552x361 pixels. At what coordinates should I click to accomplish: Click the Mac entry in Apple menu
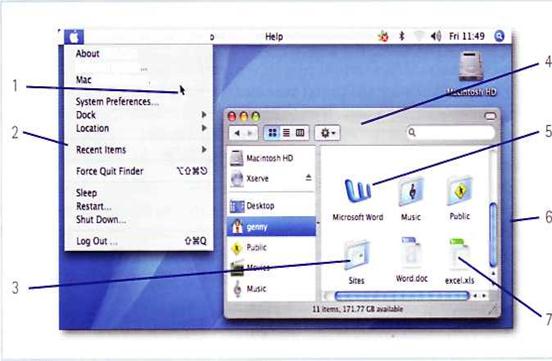[x=139, y=80]
